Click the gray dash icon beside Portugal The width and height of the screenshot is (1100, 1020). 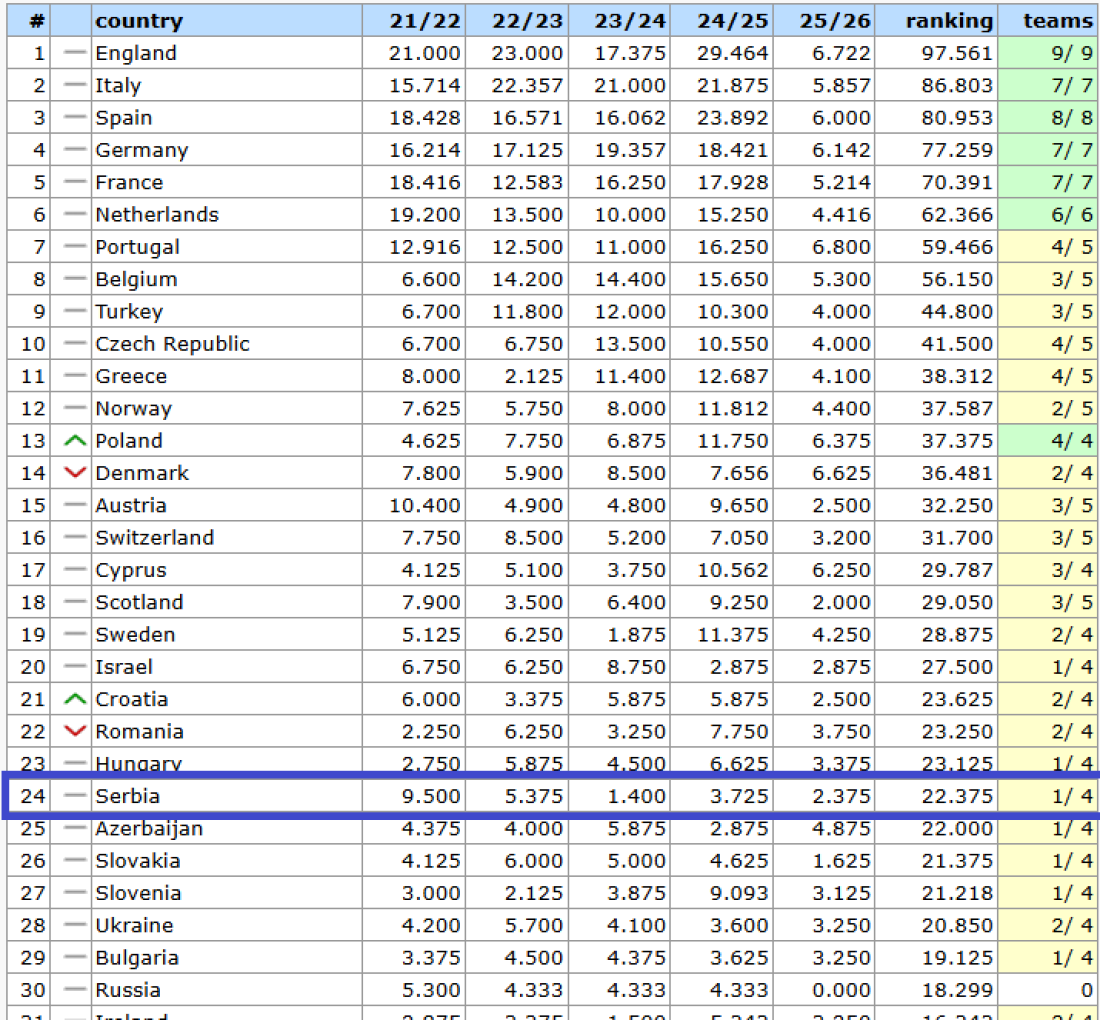[x=75, y=247]
